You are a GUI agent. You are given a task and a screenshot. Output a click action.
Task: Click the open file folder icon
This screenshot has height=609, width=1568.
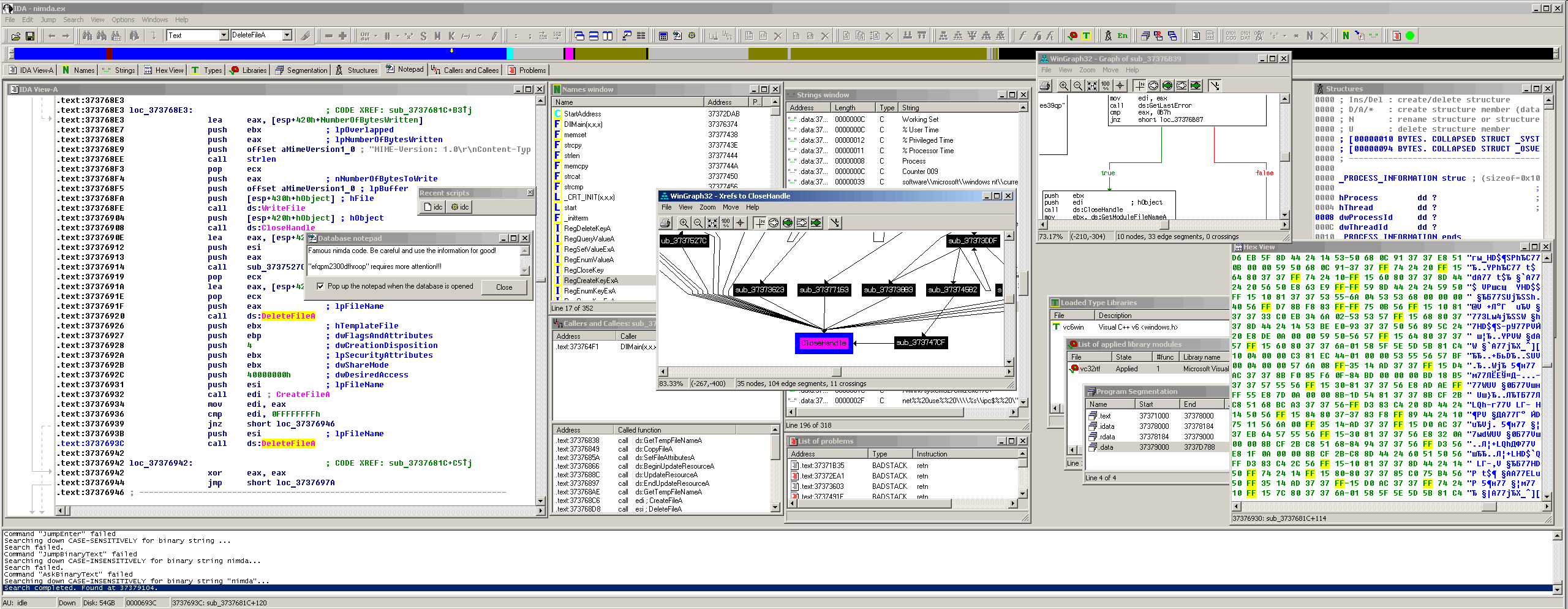point(16,36)
